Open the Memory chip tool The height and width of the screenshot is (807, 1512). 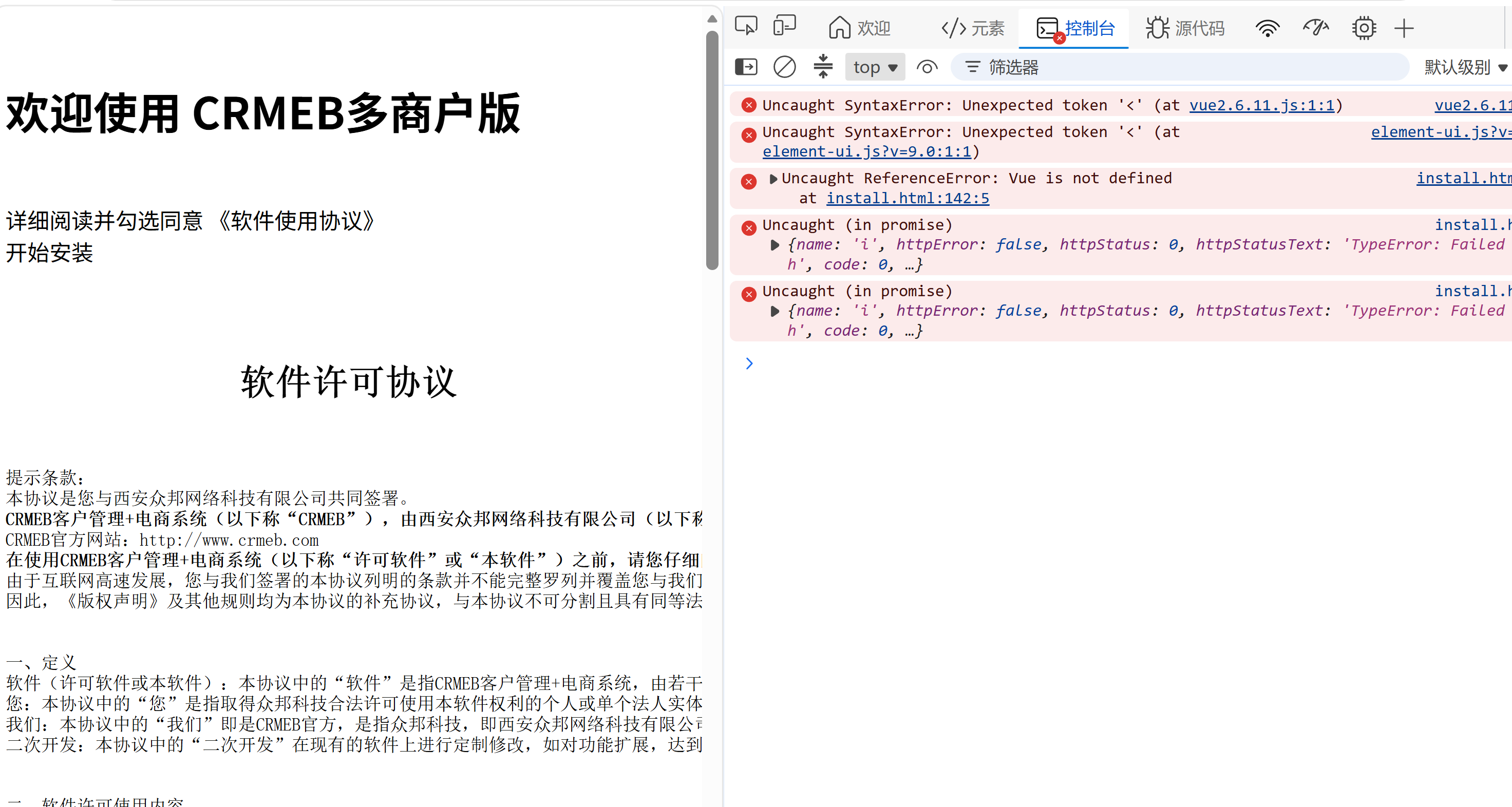1364,28
